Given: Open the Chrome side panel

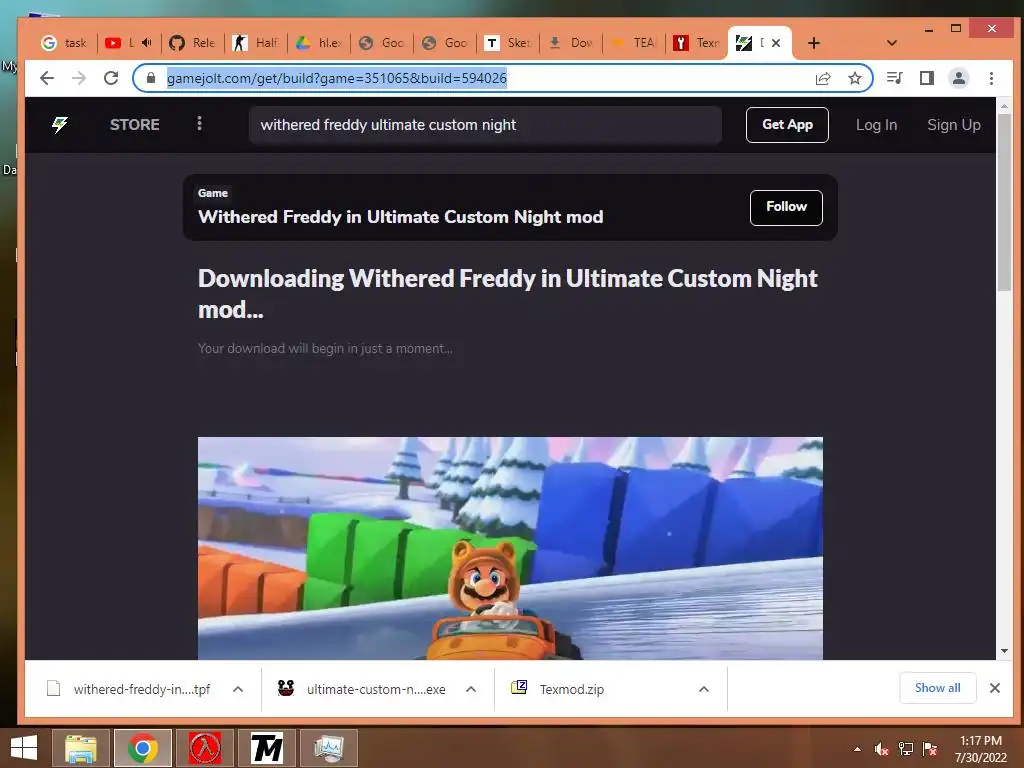Looking at the screenshot, I should (927, 78).
